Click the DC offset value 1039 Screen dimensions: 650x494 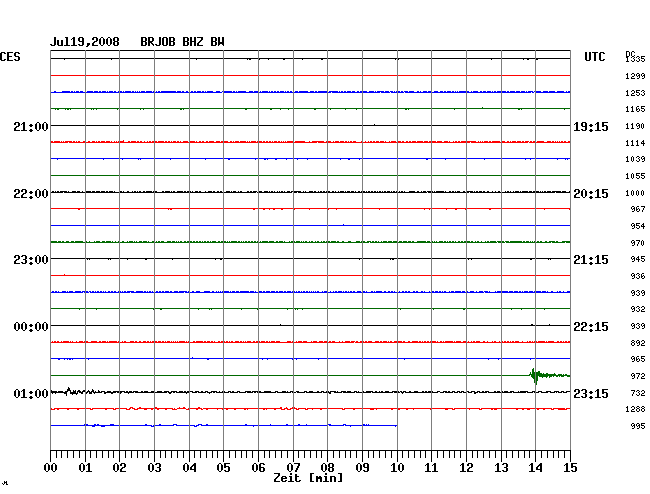click(635, 159)
